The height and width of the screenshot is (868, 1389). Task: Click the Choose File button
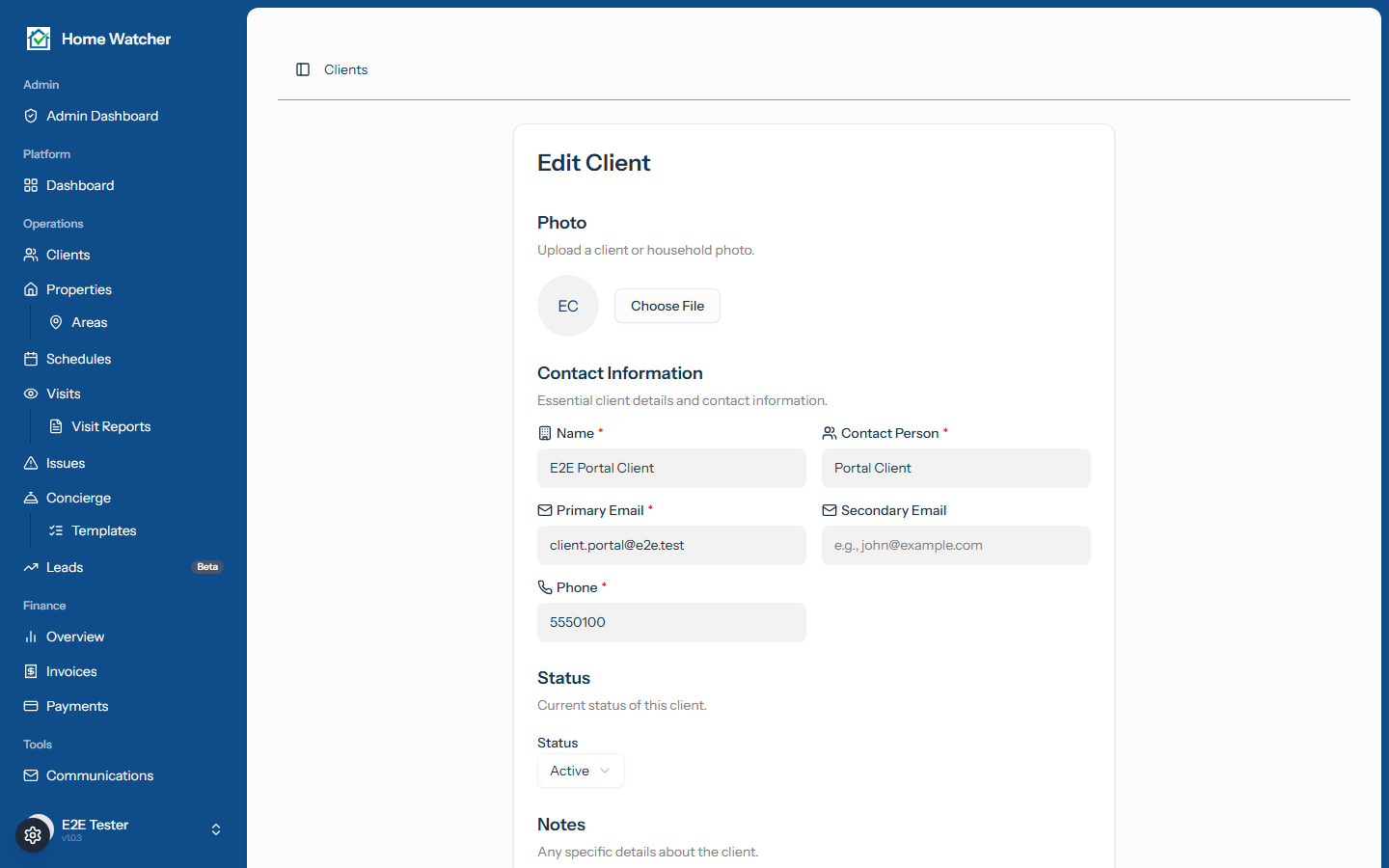pyautogui.click(x=667, y=306)
